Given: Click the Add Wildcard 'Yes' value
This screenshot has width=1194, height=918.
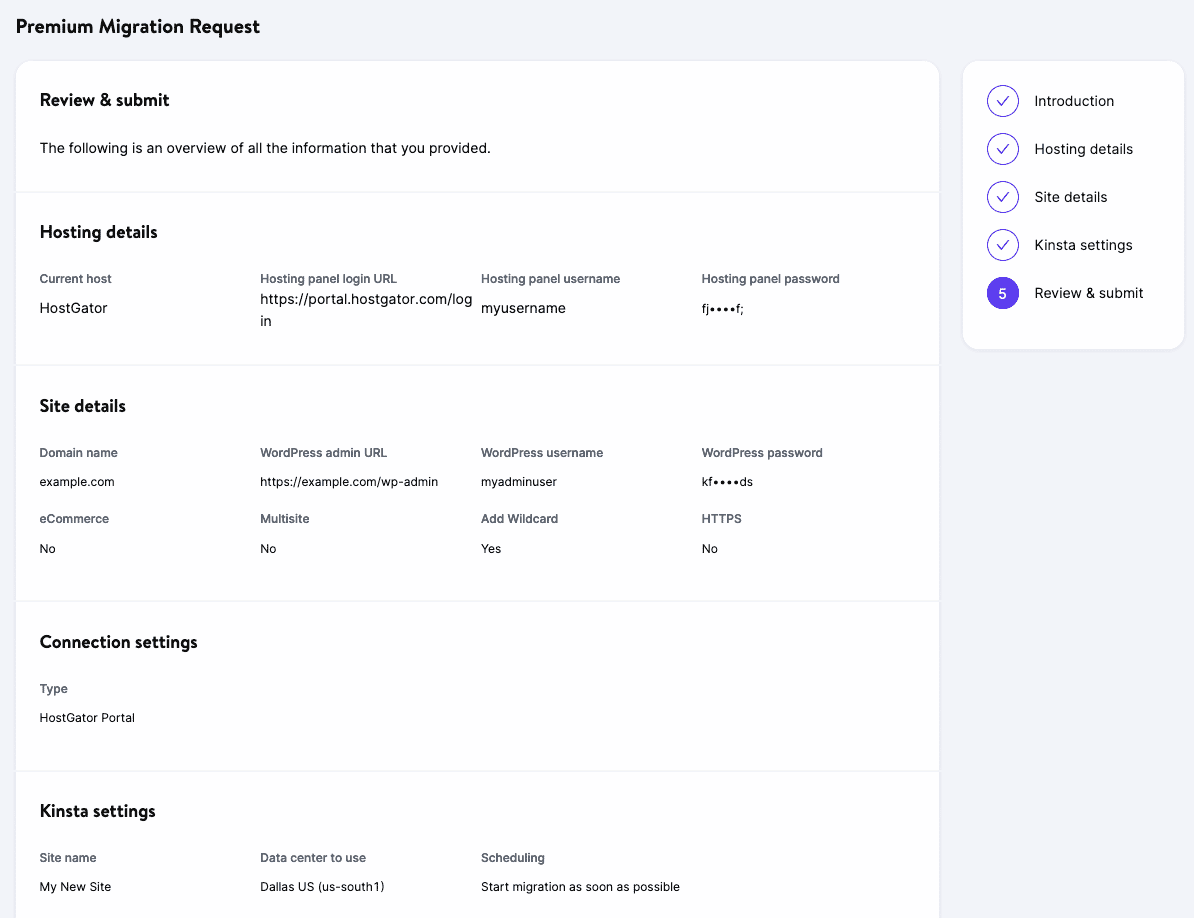Looking at the screenshot, I should [x=490, y=548].
